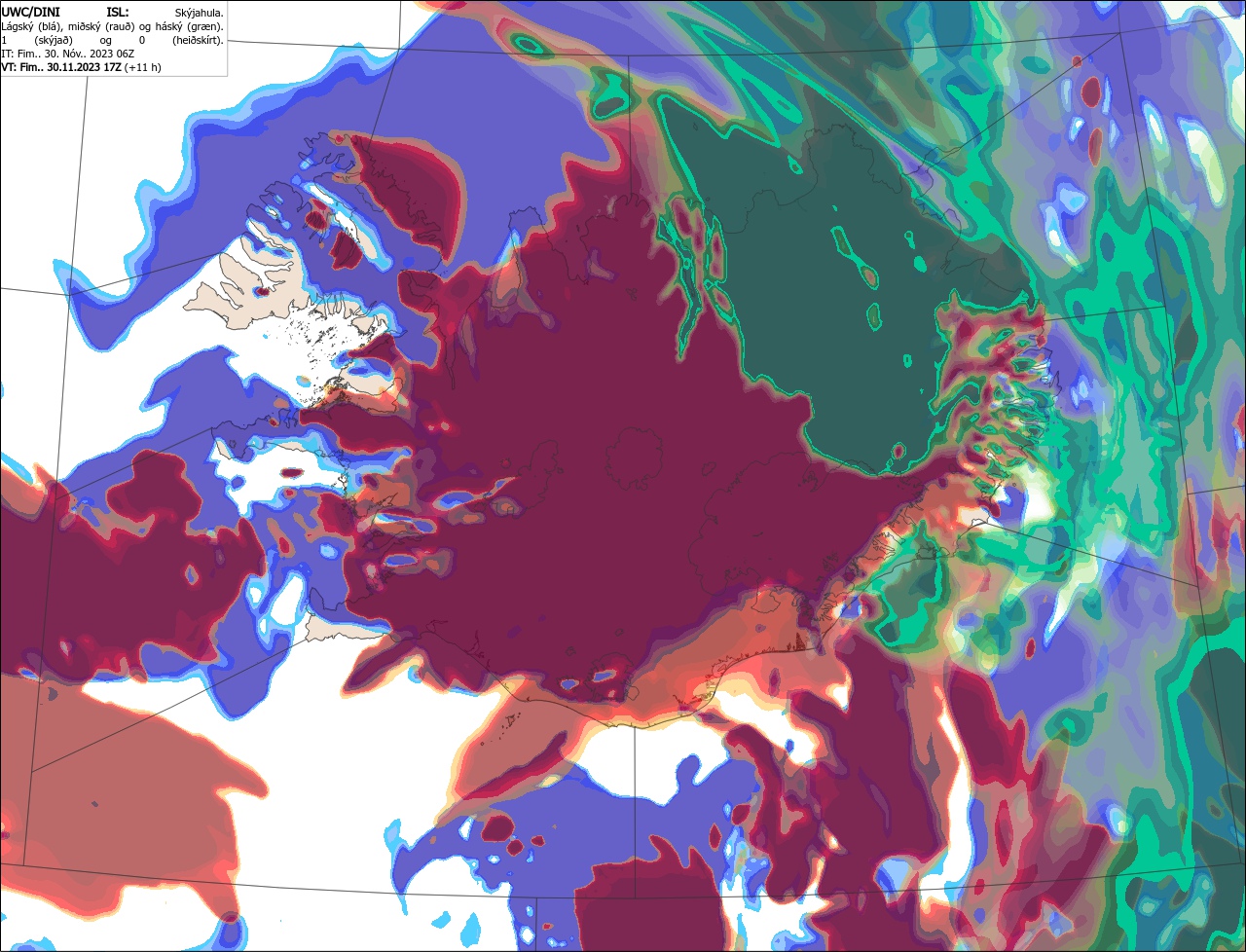Click the '(heiðskírt).' legend word
Viewport: 1246px width, 952px height.
tap(199, 41)
